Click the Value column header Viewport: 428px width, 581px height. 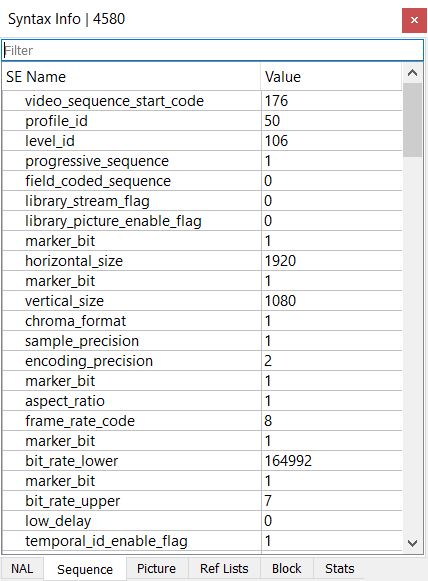click(x=331, y=77)
